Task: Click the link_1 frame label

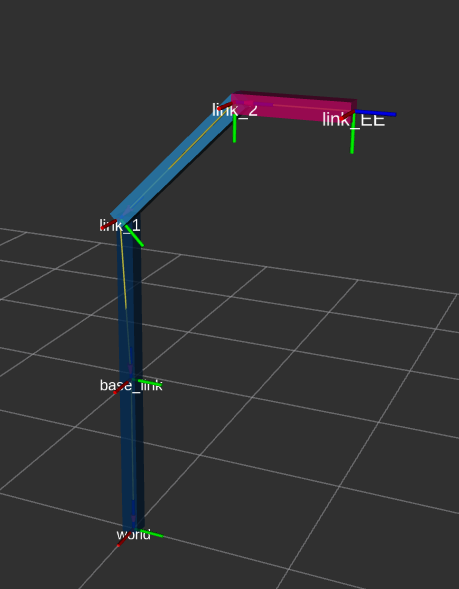Action: pos(120,225)
